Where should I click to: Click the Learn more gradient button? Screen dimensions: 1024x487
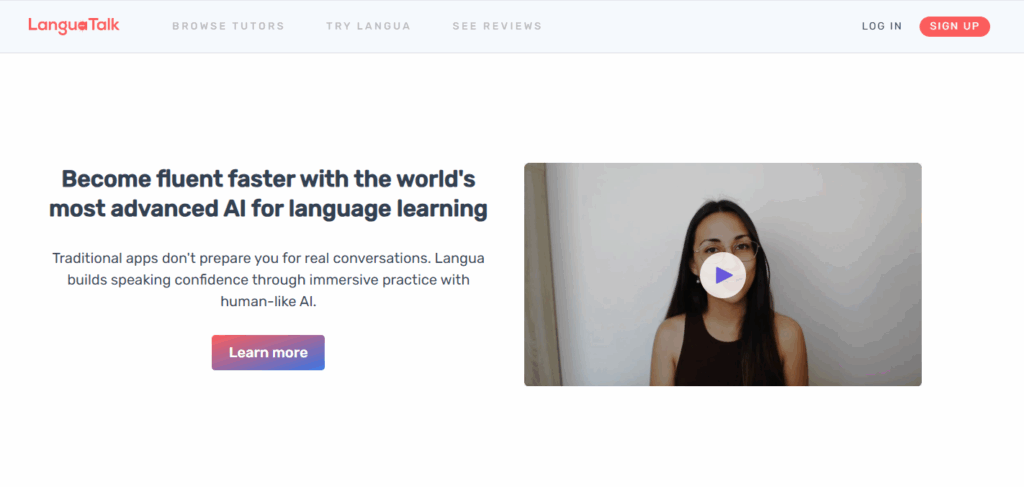tap(268, 353)
